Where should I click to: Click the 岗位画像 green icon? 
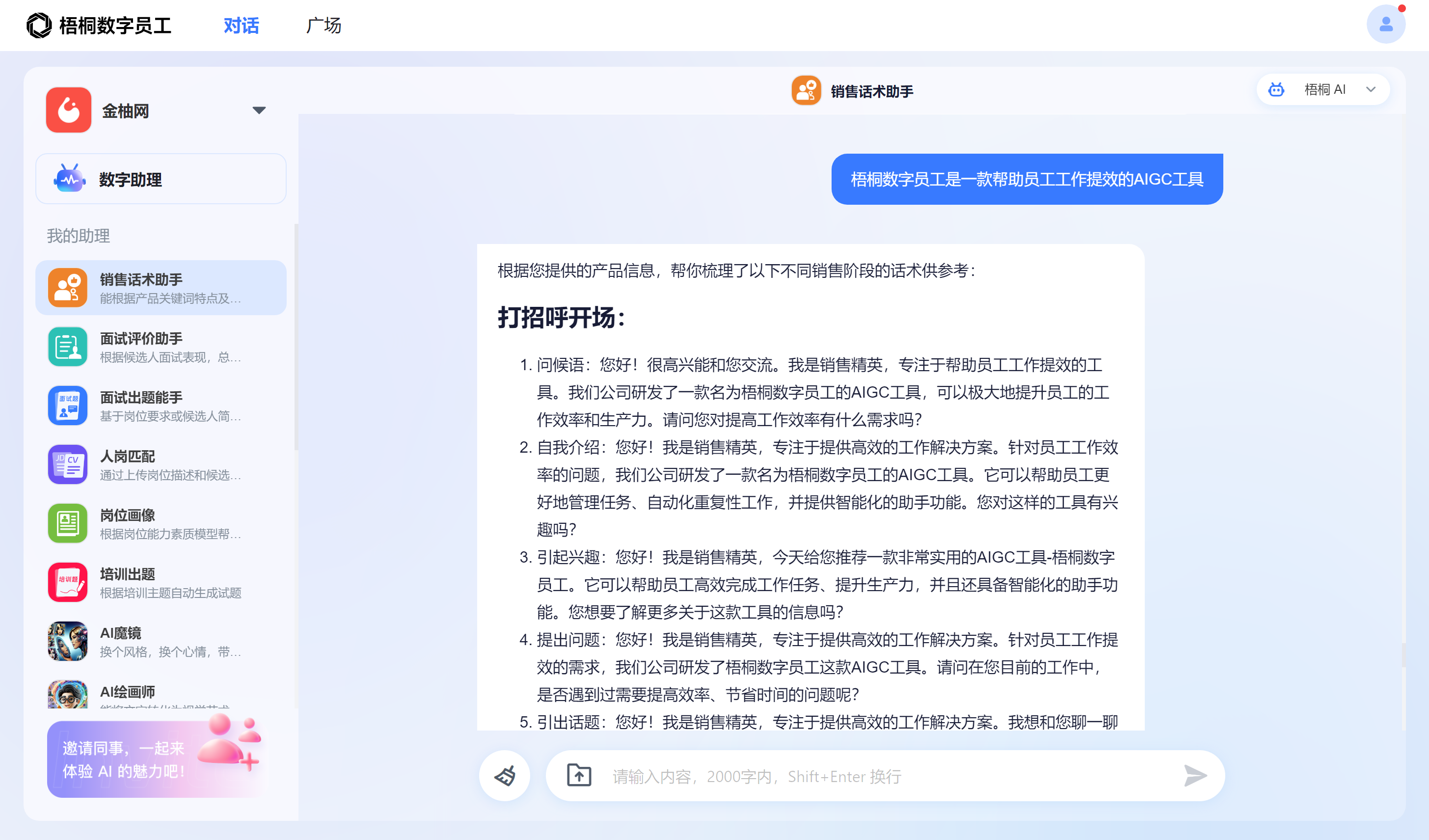click(67, 523)
